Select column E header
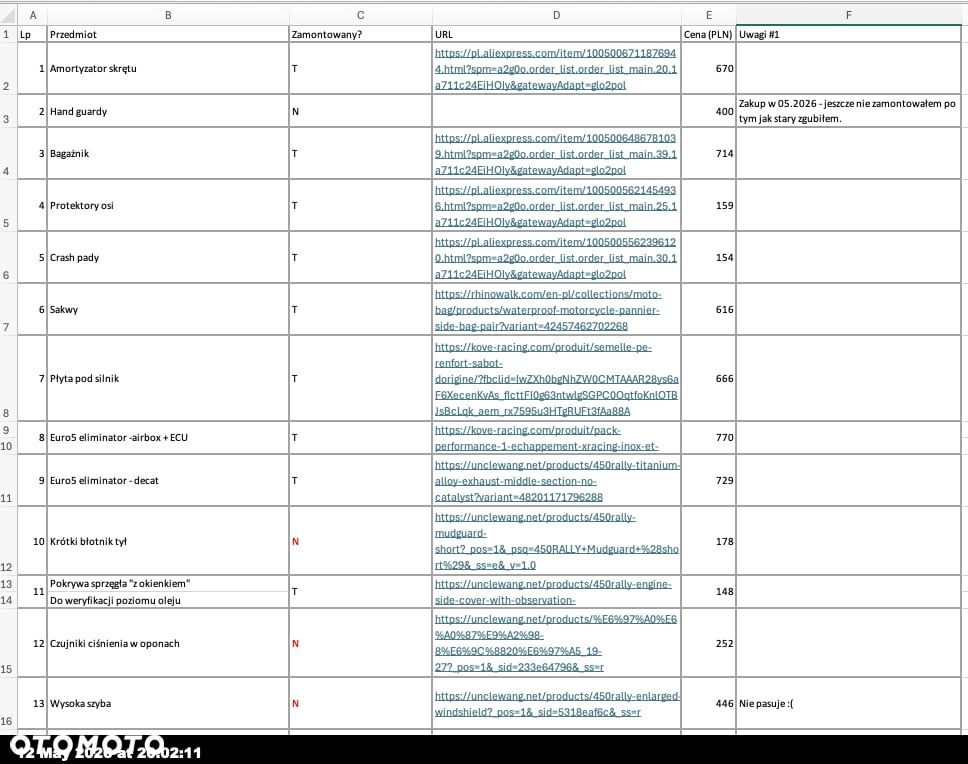The height and width of the screenshot is (764, 968). coord(709,15)
